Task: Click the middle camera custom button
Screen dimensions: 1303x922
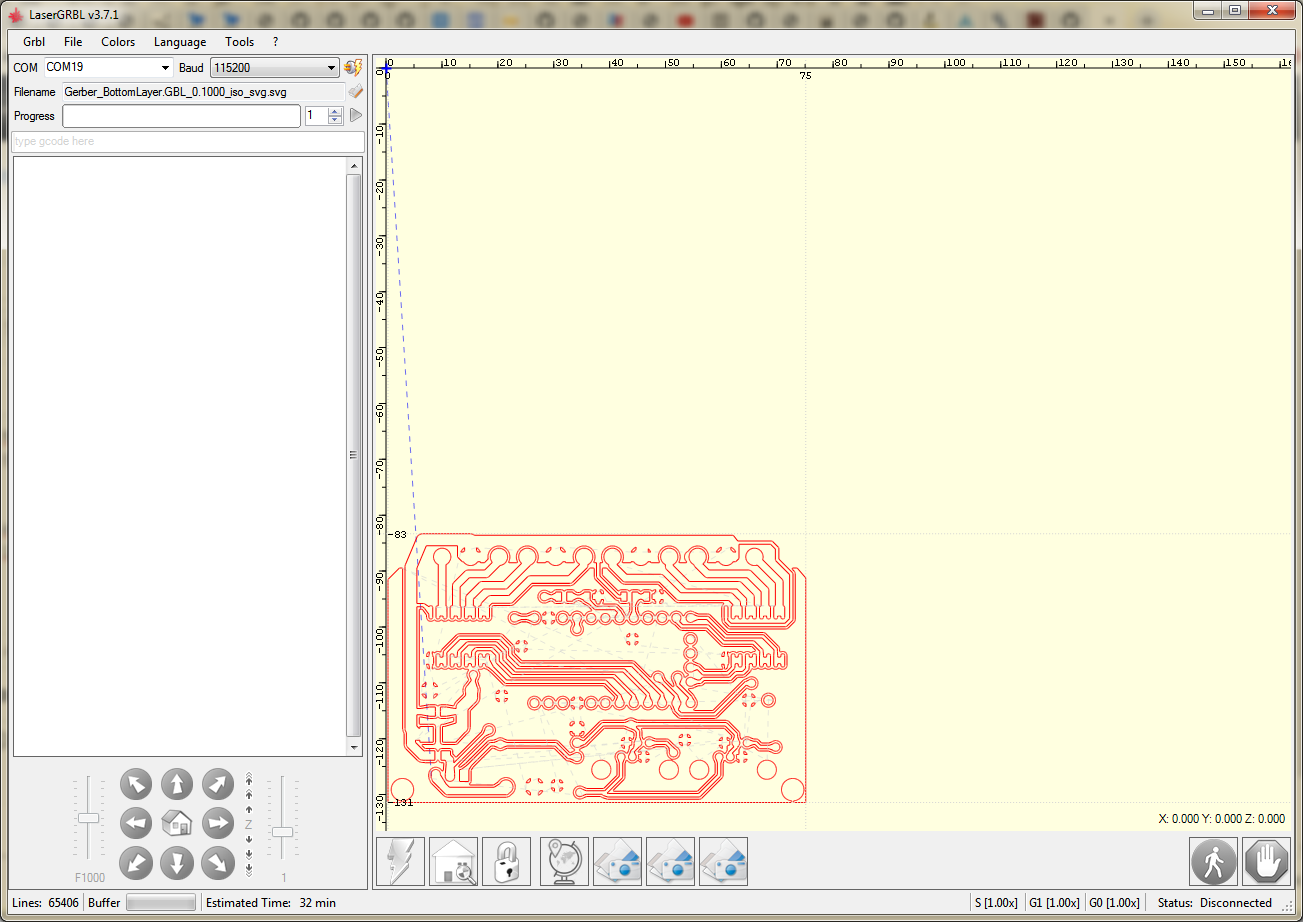Action: coord(671,861)
